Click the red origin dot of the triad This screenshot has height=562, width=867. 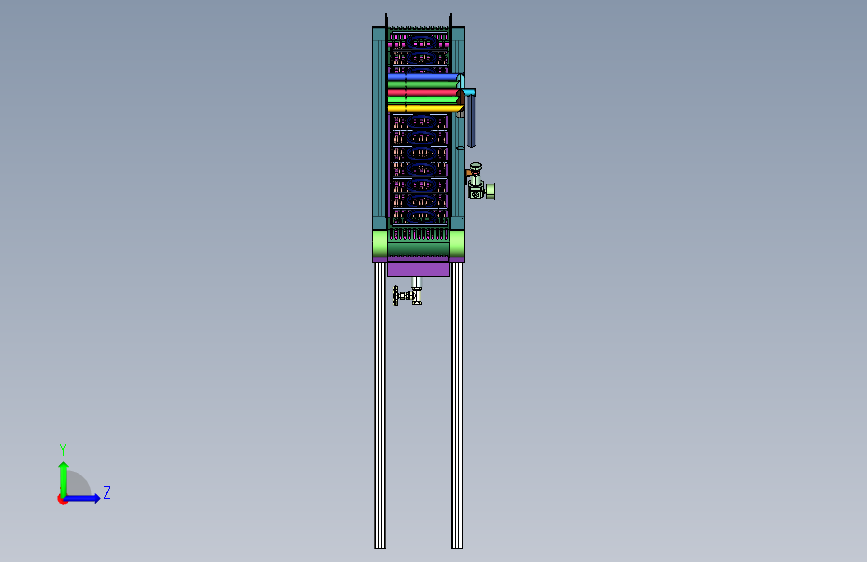[61, 500]
